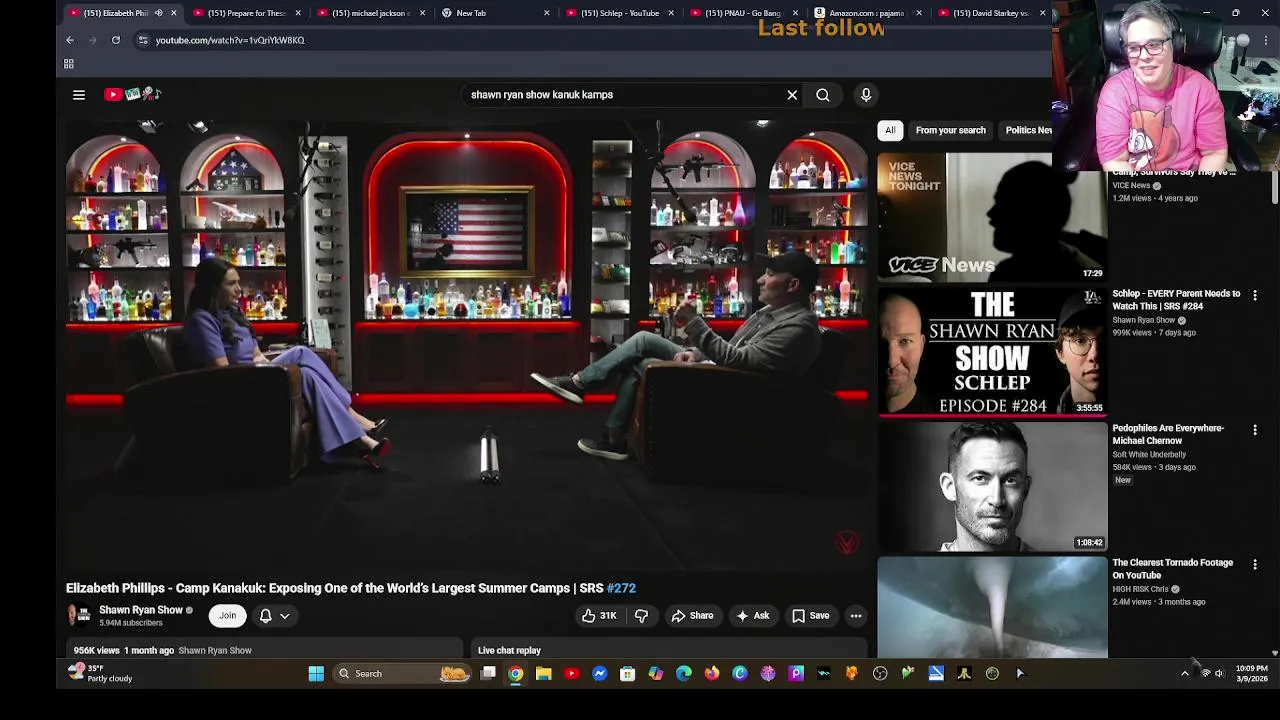The image size is (1280, 720).
Task: Open Windows Start menu
Action: click(x=316, y=674)
